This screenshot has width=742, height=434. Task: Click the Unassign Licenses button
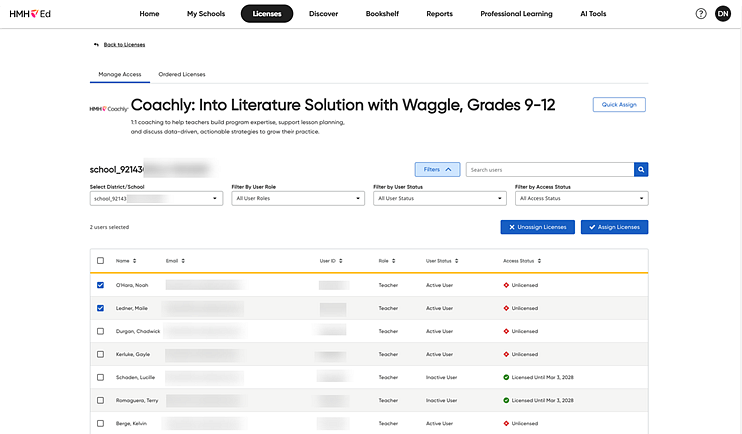pyautogui.click(x=538, y=227)
